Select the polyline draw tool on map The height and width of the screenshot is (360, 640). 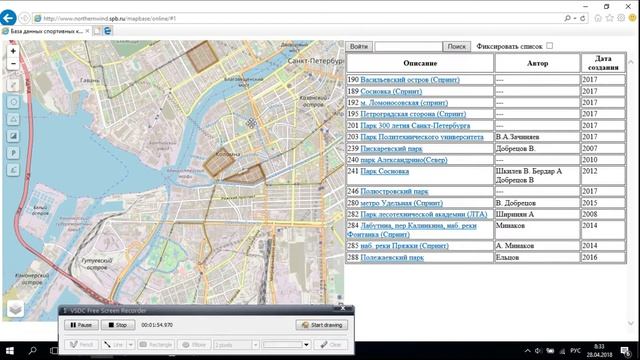(x=13, y=85)
